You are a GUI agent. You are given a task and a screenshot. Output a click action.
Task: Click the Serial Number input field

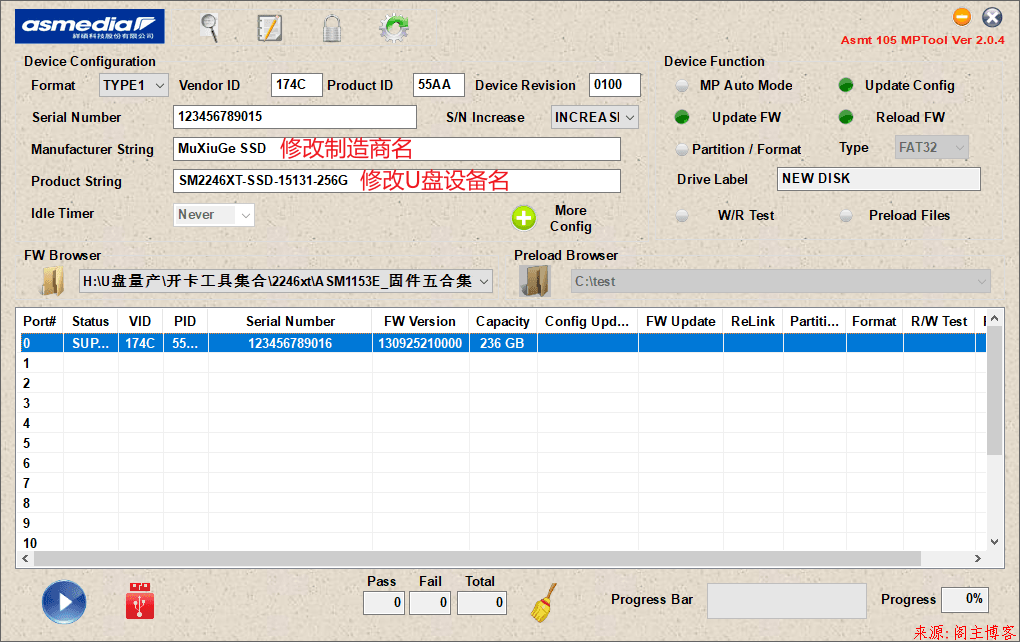(295, 116)
